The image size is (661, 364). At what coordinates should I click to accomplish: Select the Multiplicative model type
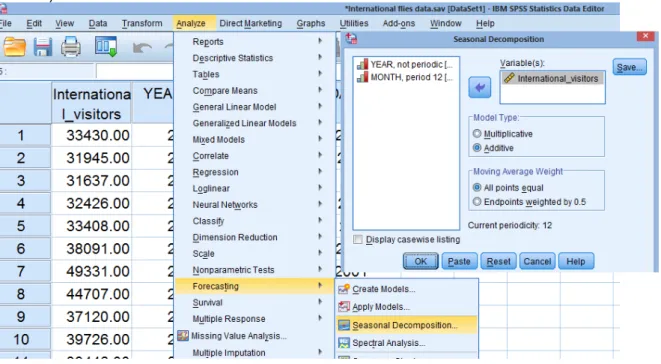pos(477,134)
